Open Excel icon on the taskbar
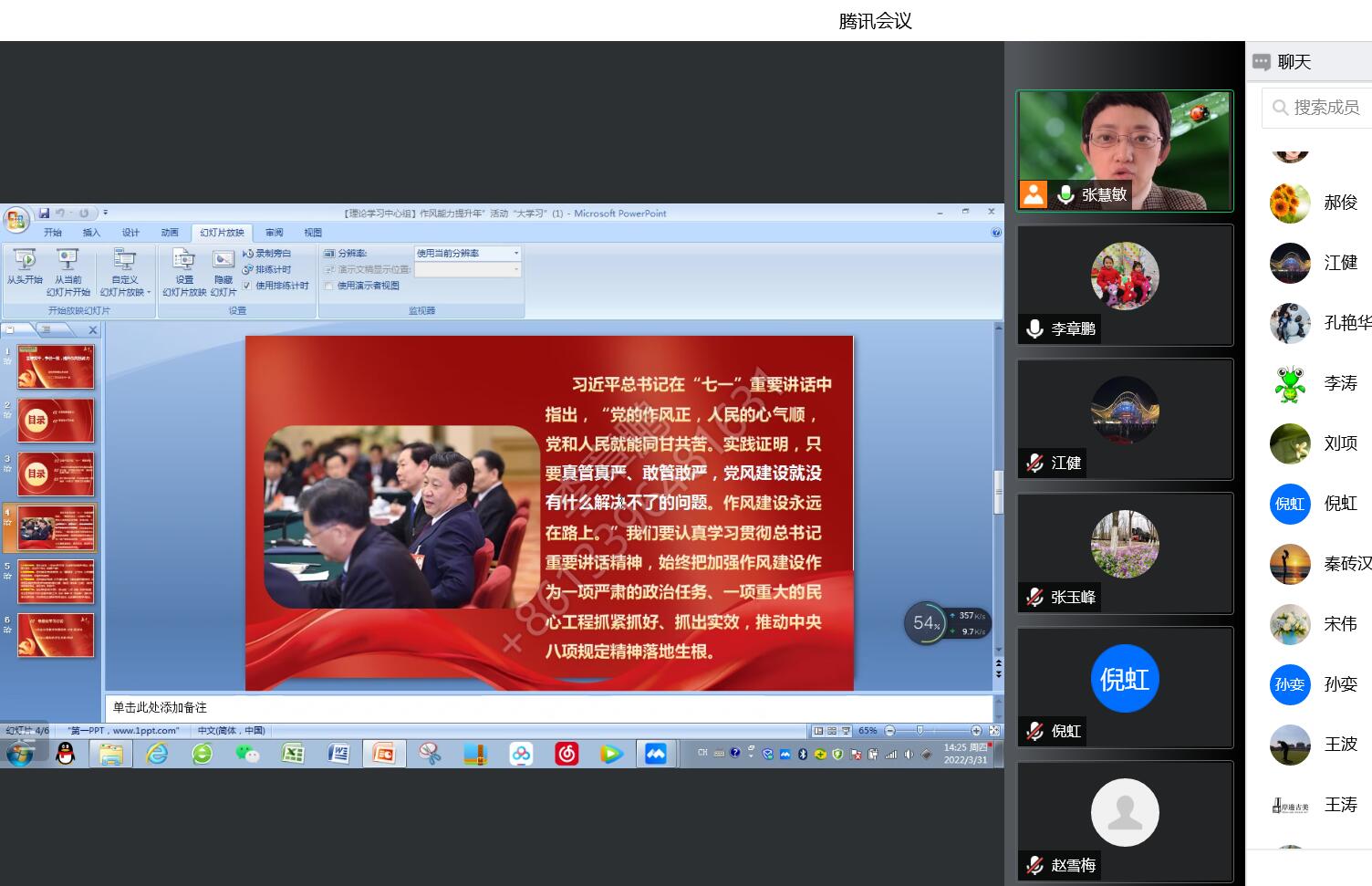Viewport: 1372px width, 886px height. click(x=293, y=754)
